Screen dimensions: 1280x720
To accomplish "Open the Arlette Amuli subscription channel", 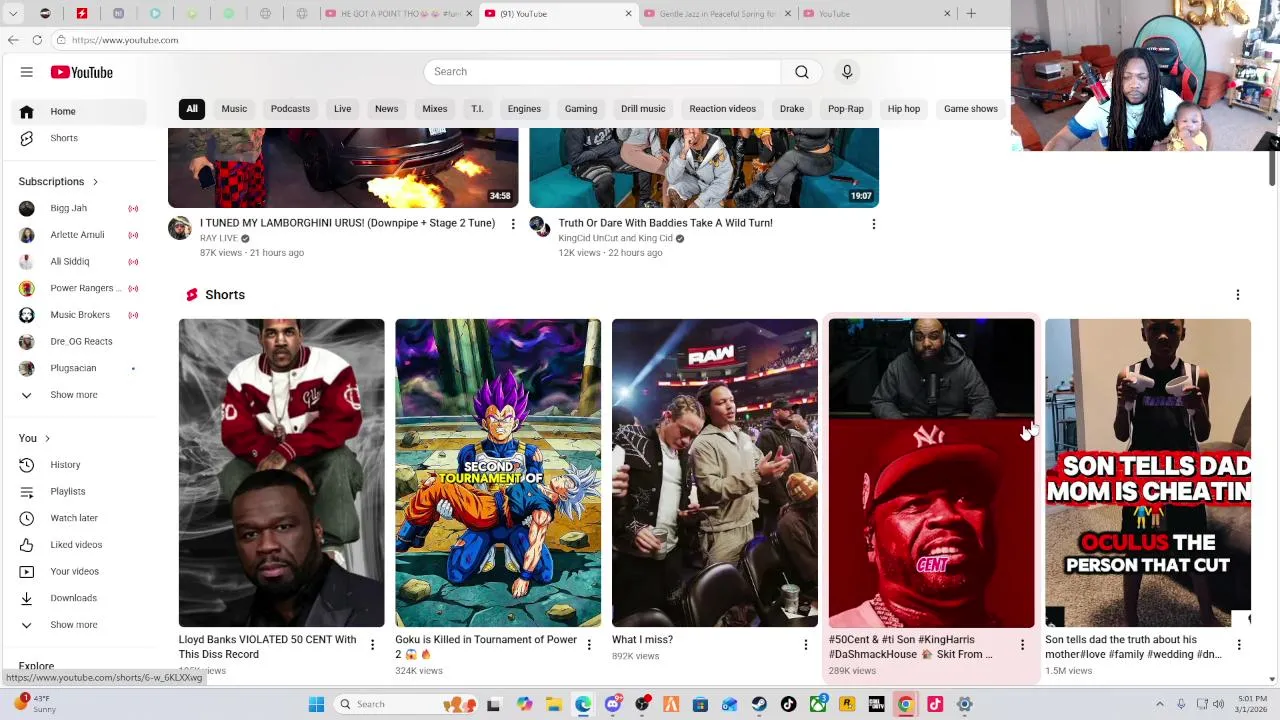I will click(x=78, y=235).
